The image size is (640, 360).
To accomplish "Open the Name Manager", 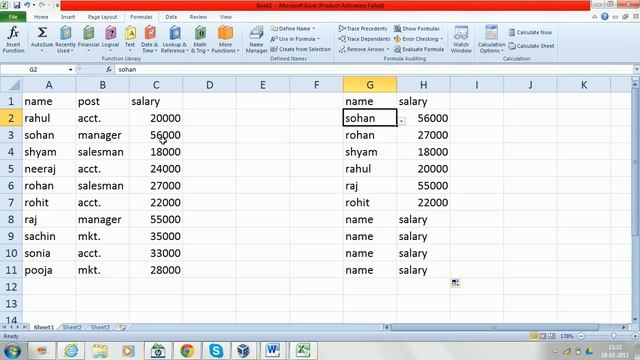I will 256,39.
